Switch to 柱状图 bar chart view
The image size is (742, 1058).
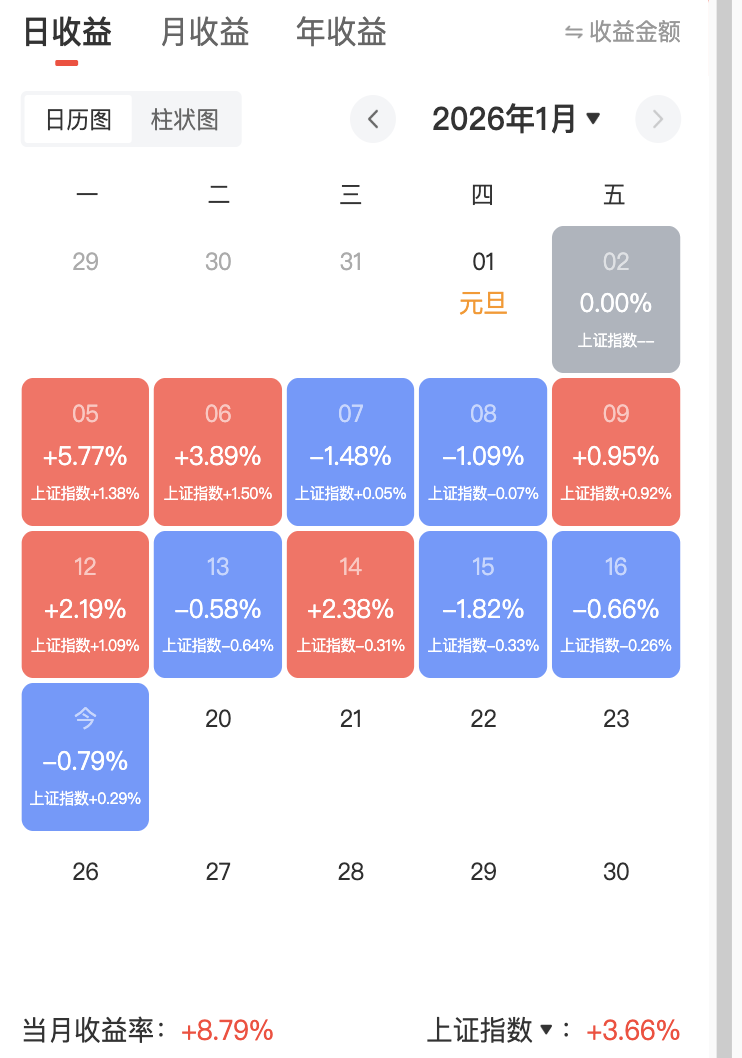[x=185, y=120]
